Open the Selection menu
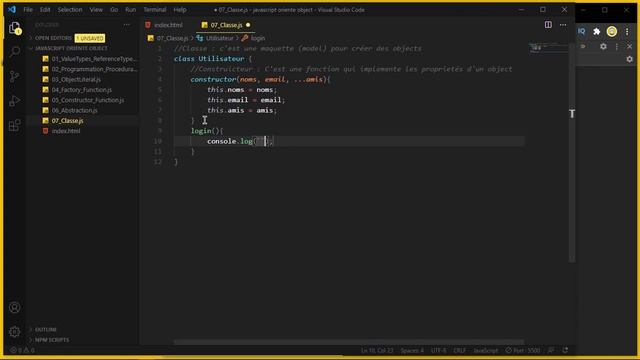The height and width of the screenshot is (360, 640). (x=70, y=9)
